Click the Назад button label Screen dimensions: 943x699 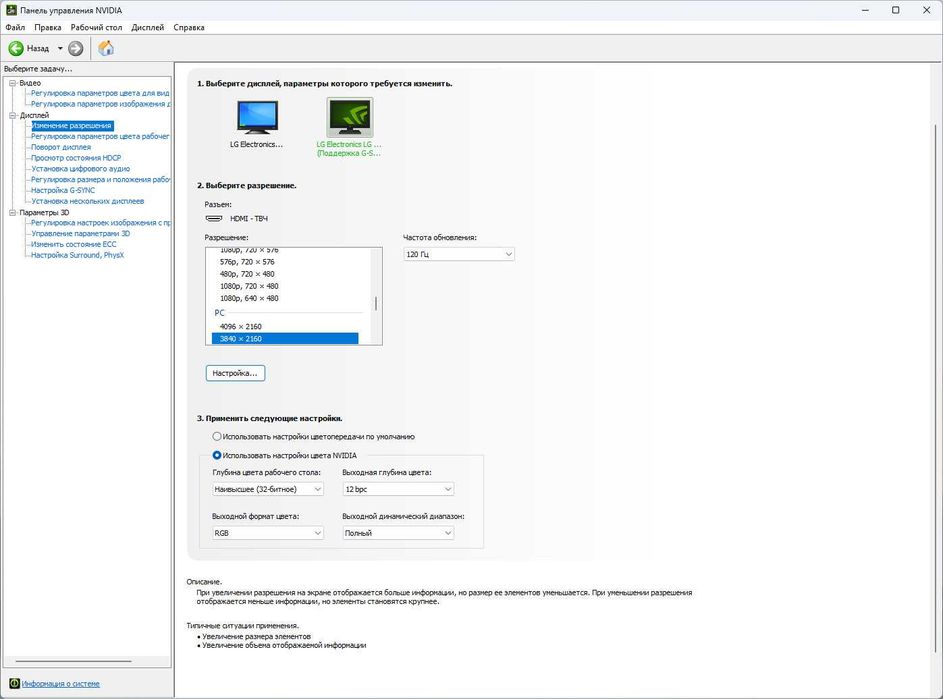pyautogui.click(x=38, y=49)
